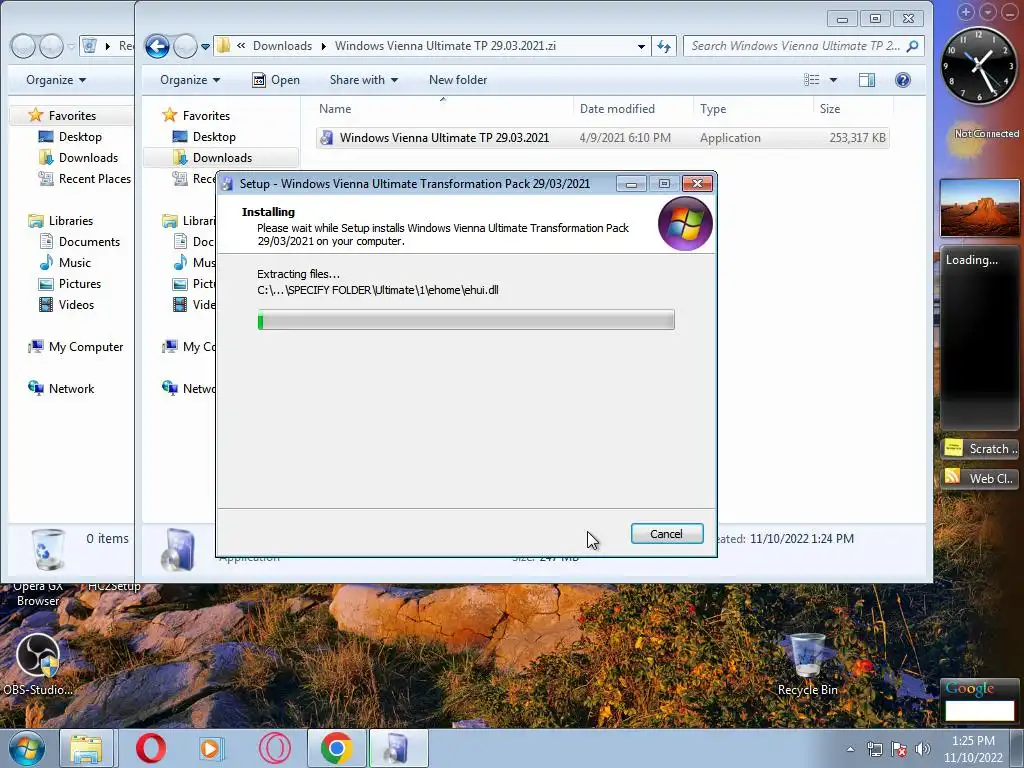Select Downloads in back window sidebar
1024x768 pixels.
(x=88, y=157)
